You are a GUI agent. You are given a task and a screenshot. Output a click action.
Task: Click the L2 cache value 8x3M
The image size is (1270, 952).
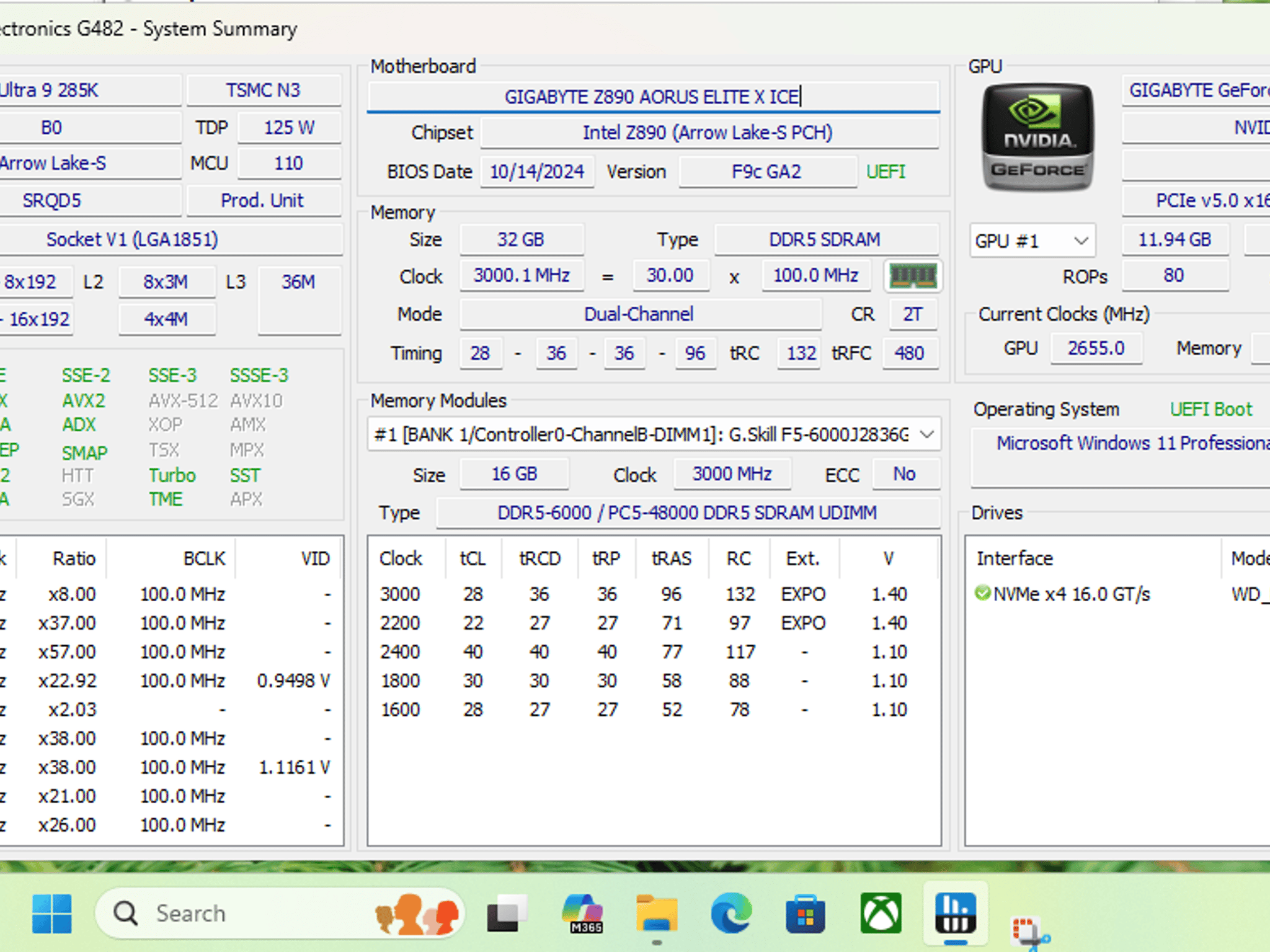coord(166,282)
